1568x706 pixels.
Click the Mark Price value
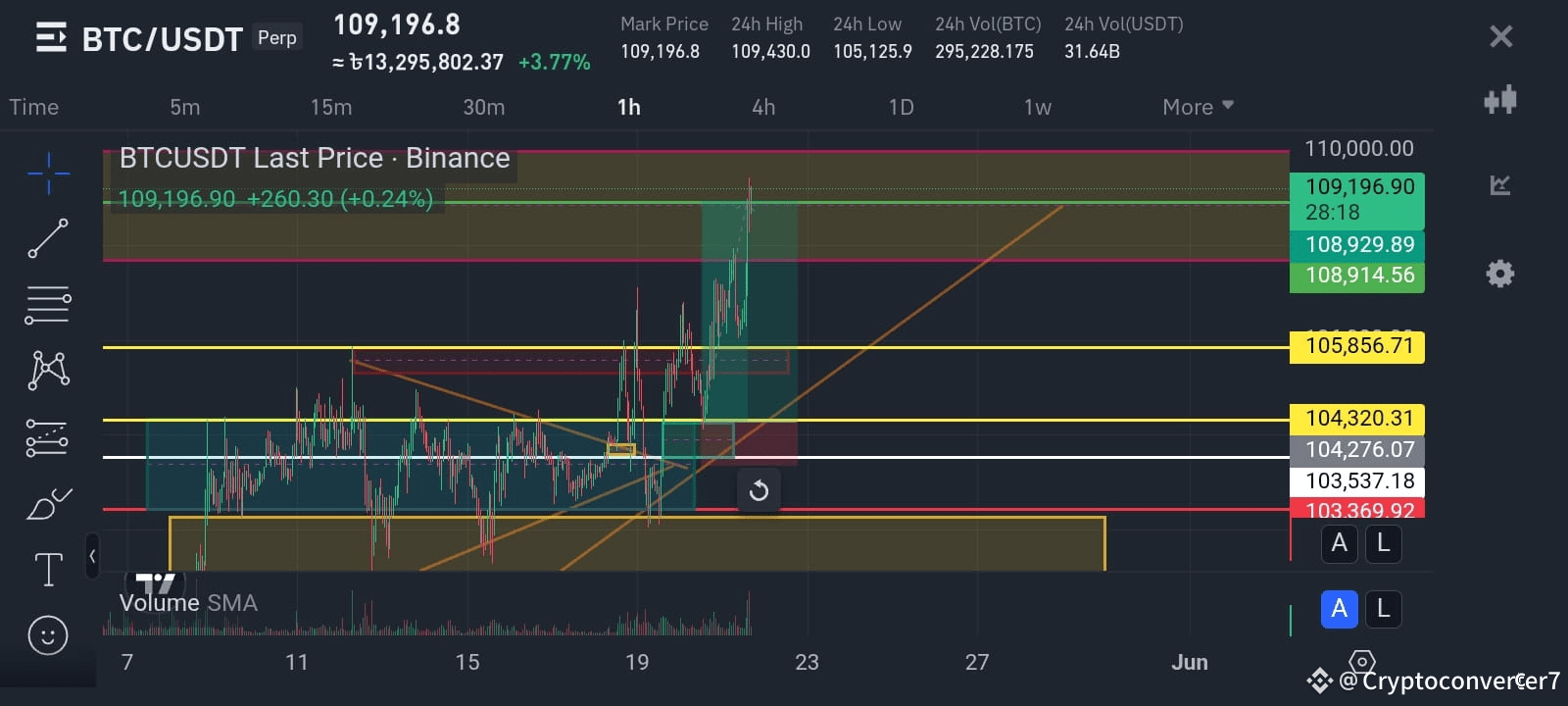[660, 52]
